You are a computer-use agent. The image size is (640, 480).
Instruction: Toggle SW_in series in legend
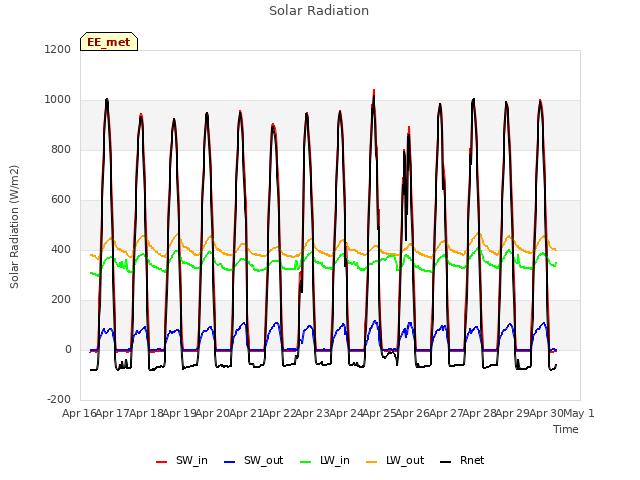tap(182, 461)
